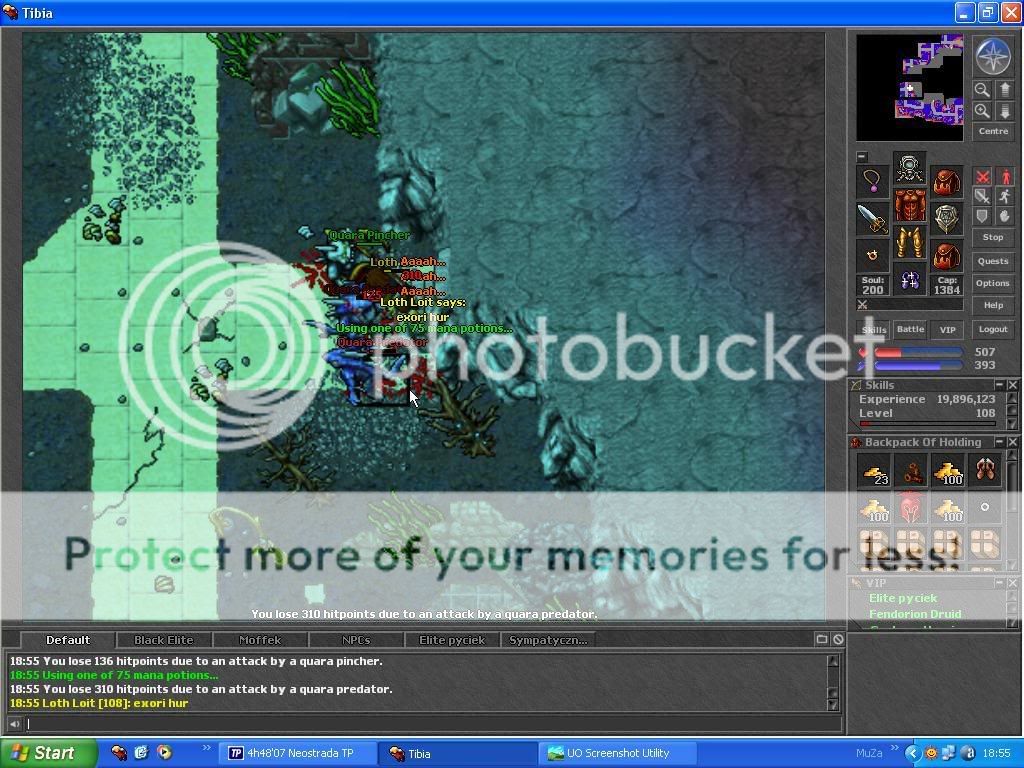
Task: Toggle the Skills window button
Action: pos(873,330)
